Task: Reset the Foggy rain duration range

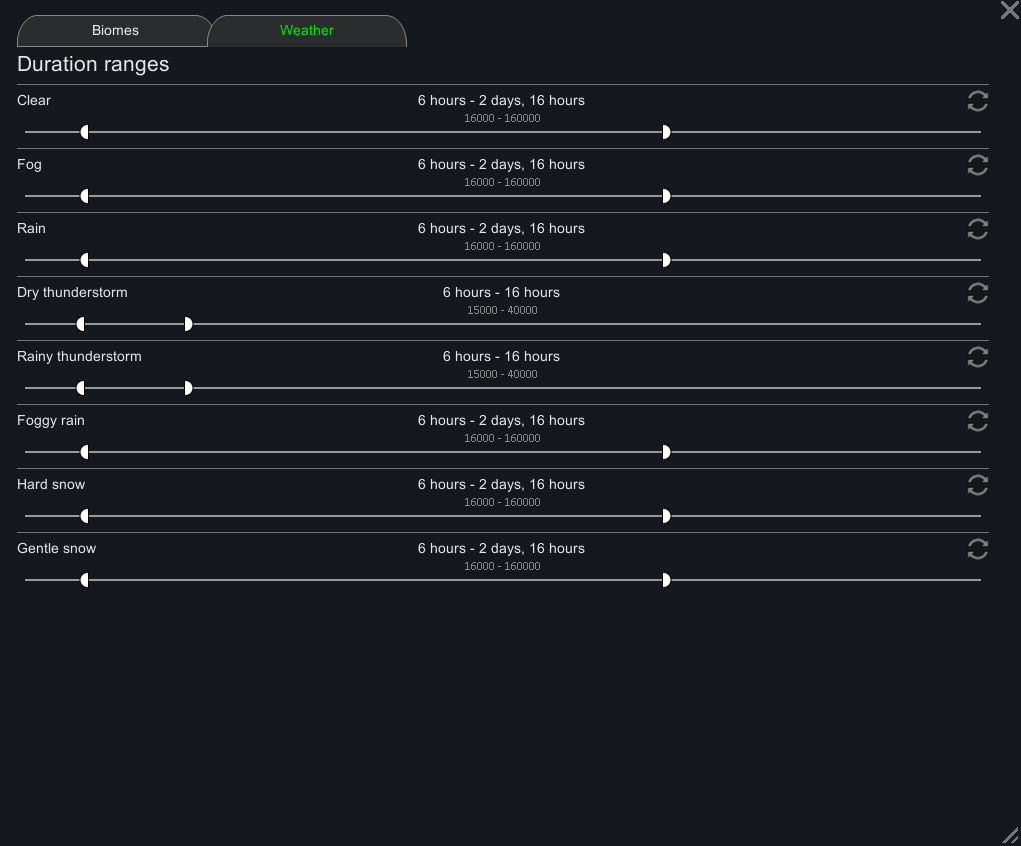Action: 977,421
